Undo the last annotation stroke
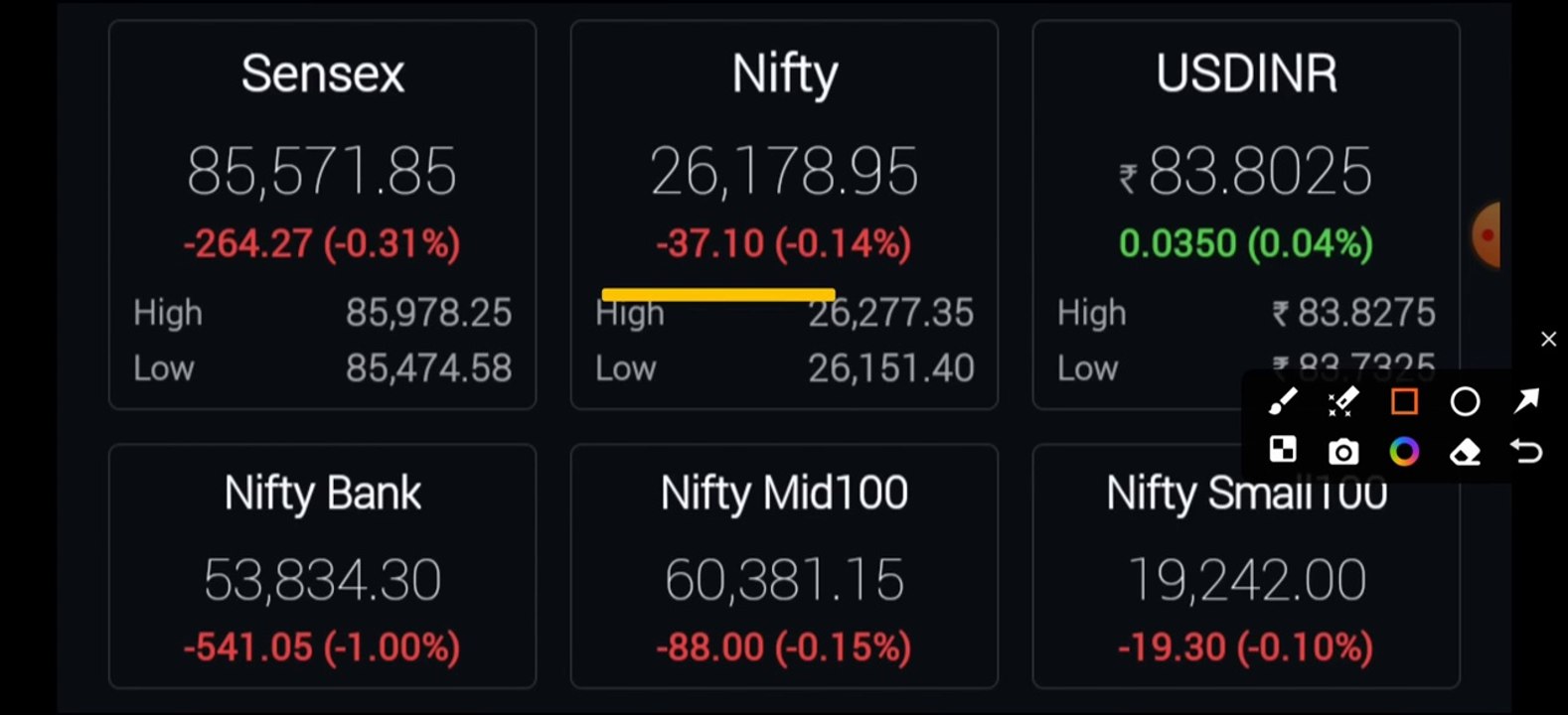This screenshot has height=715, width=1568. click(x=1526, y=452)
